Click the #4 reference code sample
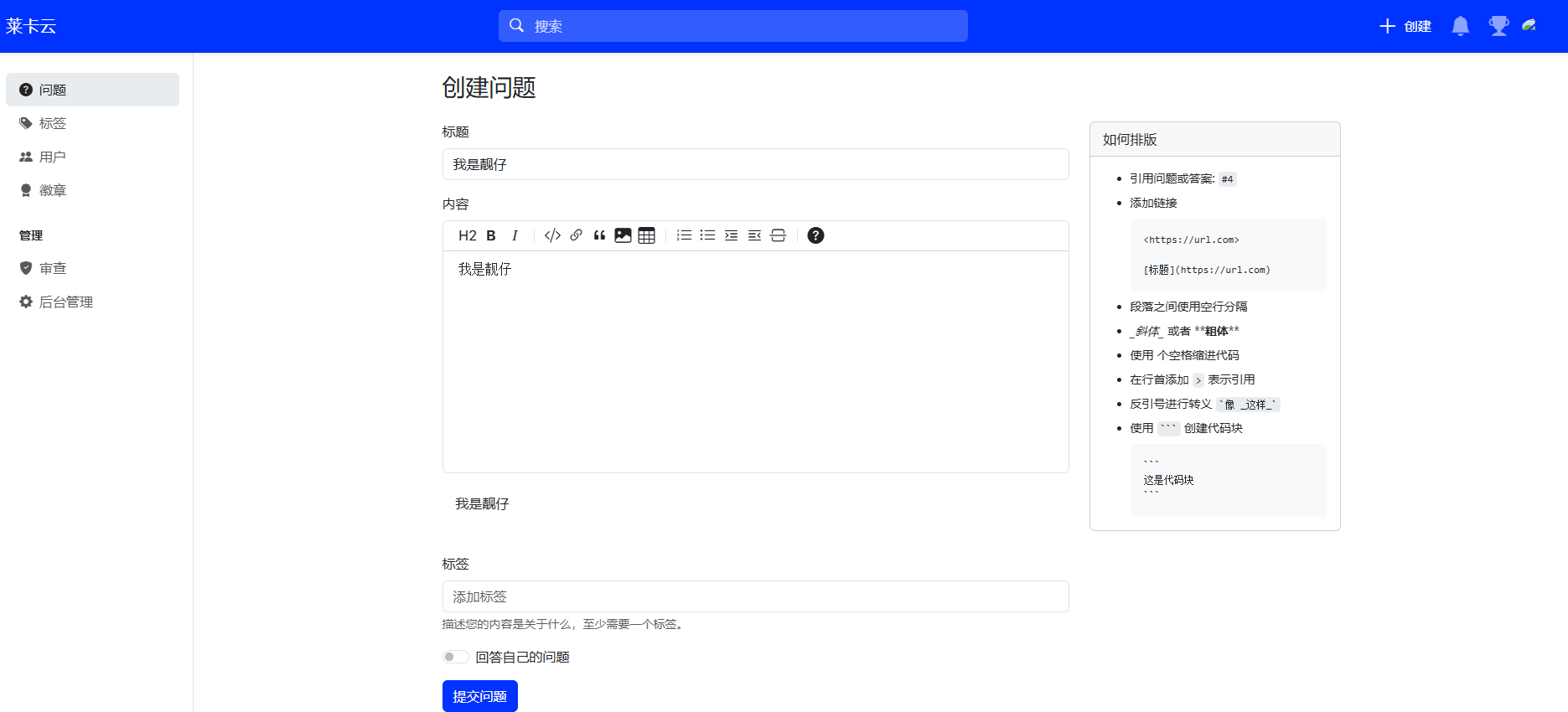Image resolution: width=1568 pixels, height=712 pixels. coord(1227,179)
